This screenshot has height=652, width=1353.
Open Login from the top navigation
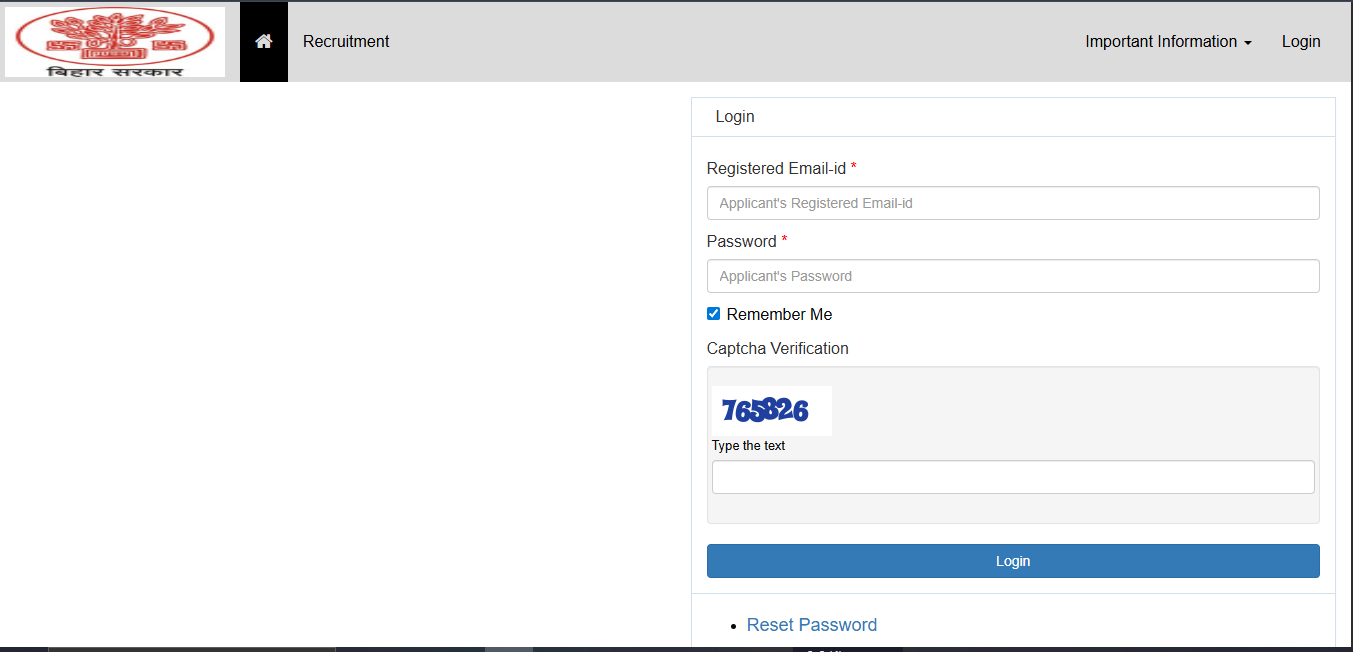coord(1301,42)
